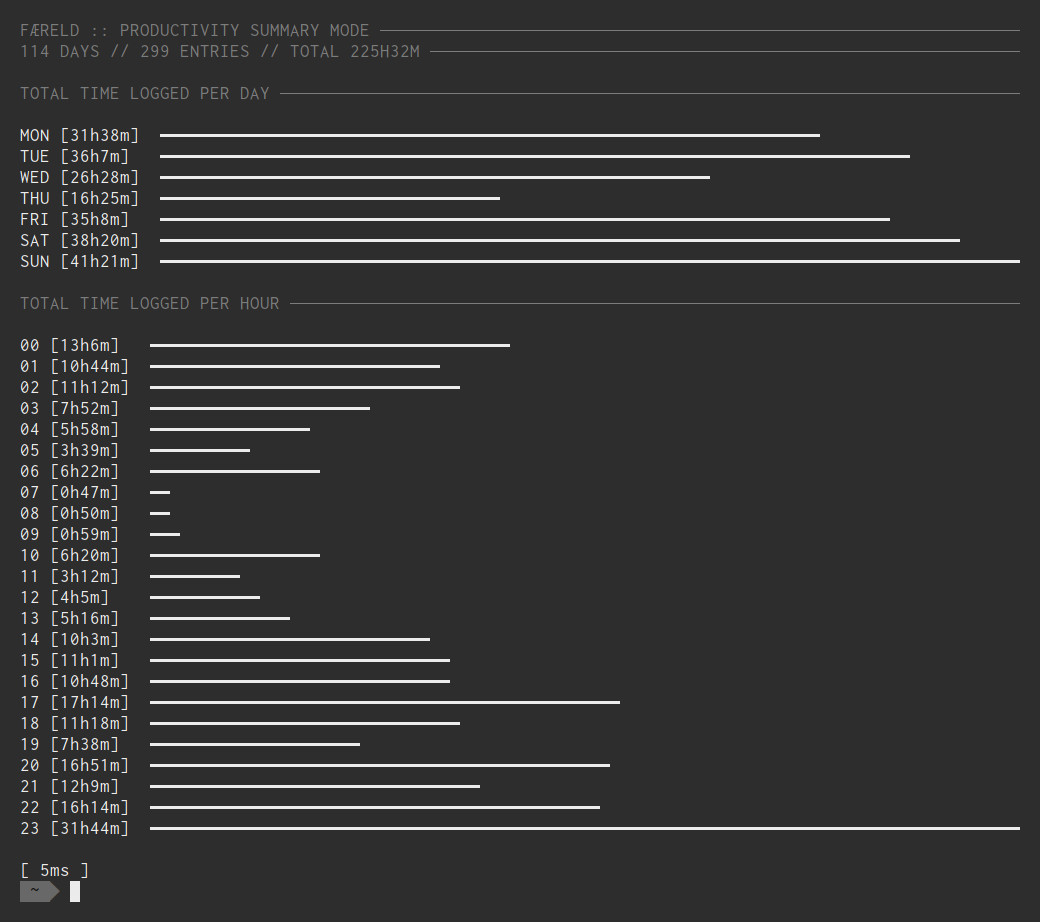
Task: Click the 03 [7h52m] hour label
Action: point(70,409)
